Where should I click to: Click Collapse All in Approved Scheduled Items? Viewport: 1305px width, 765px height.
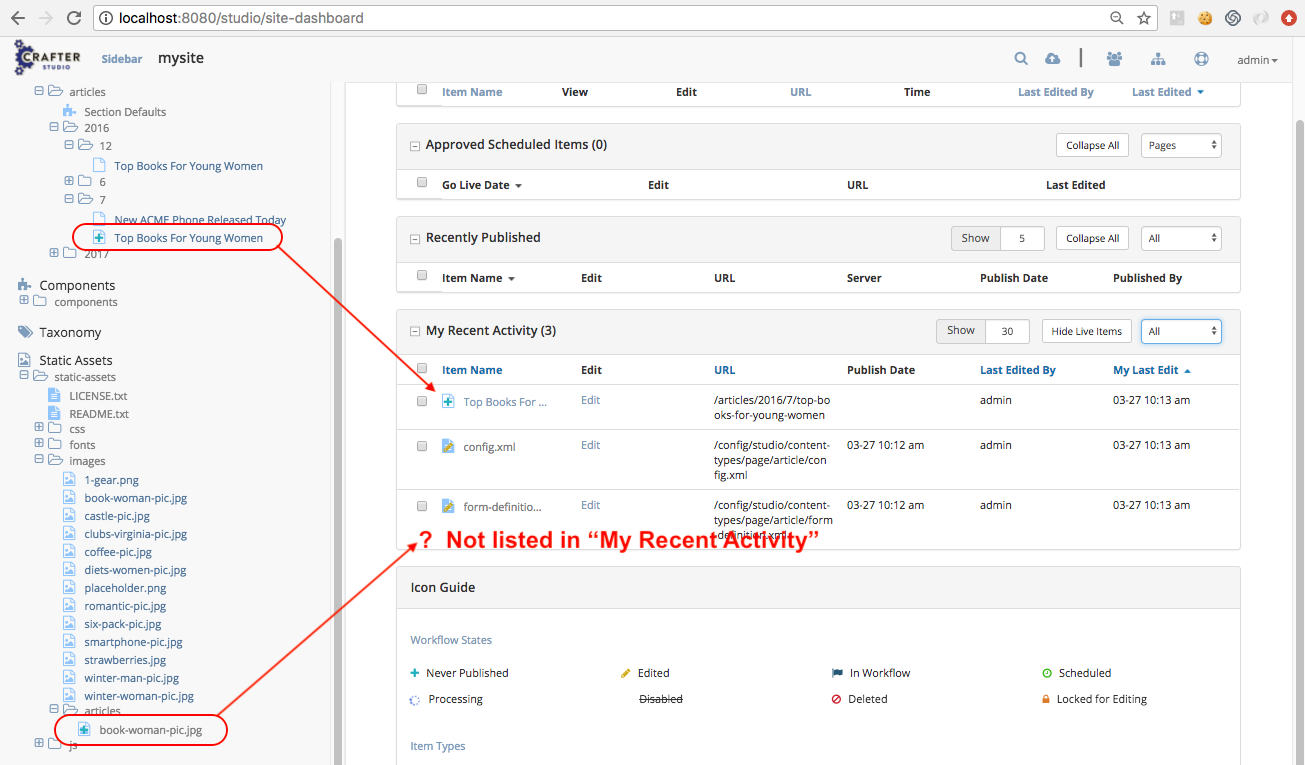click(1092, 145)
